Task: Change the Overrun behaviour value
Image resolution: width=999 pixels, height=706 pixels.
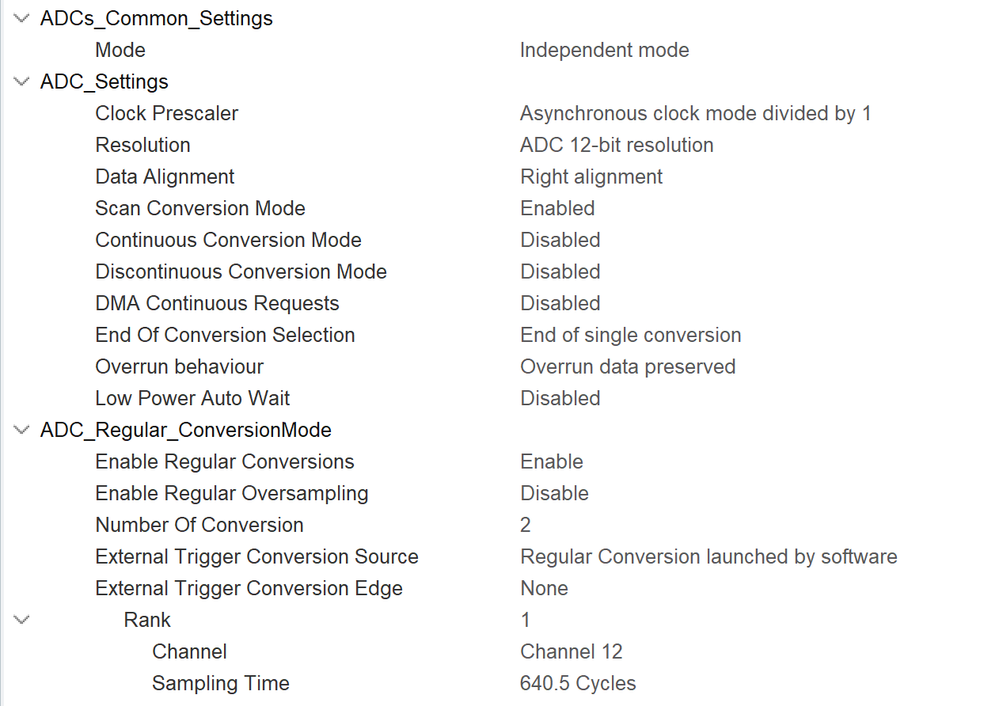Action: pyautogui.click(x=628, y=366)
